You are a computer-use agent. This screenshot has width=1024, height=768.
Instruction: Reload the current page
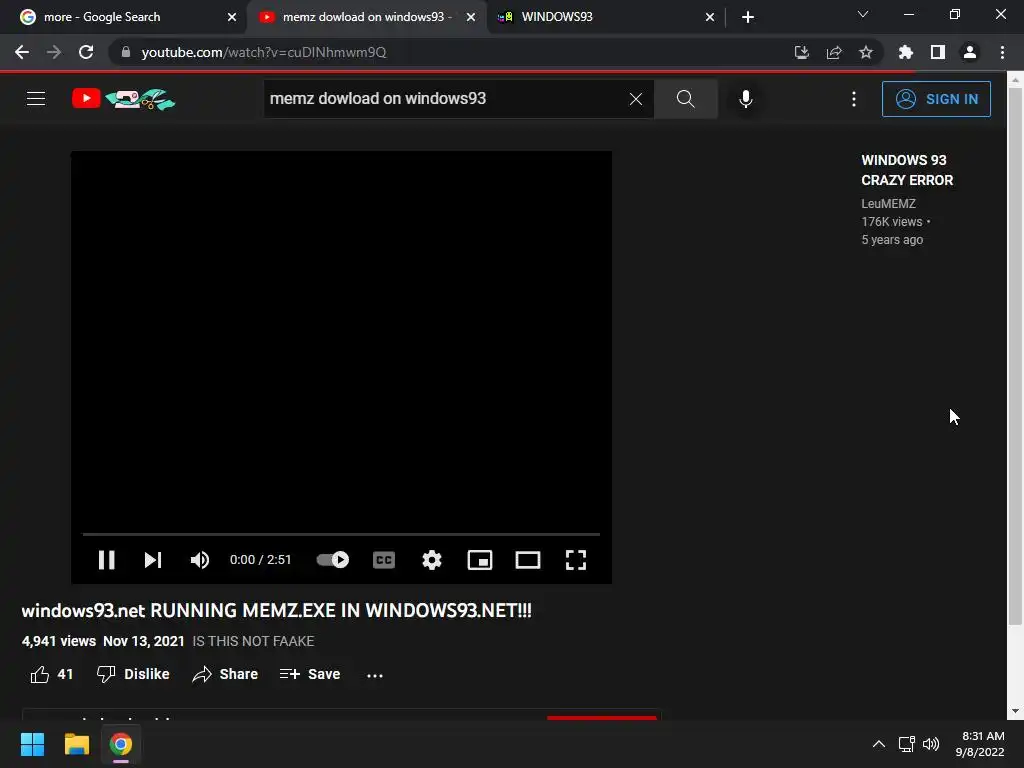click(86, 52)
